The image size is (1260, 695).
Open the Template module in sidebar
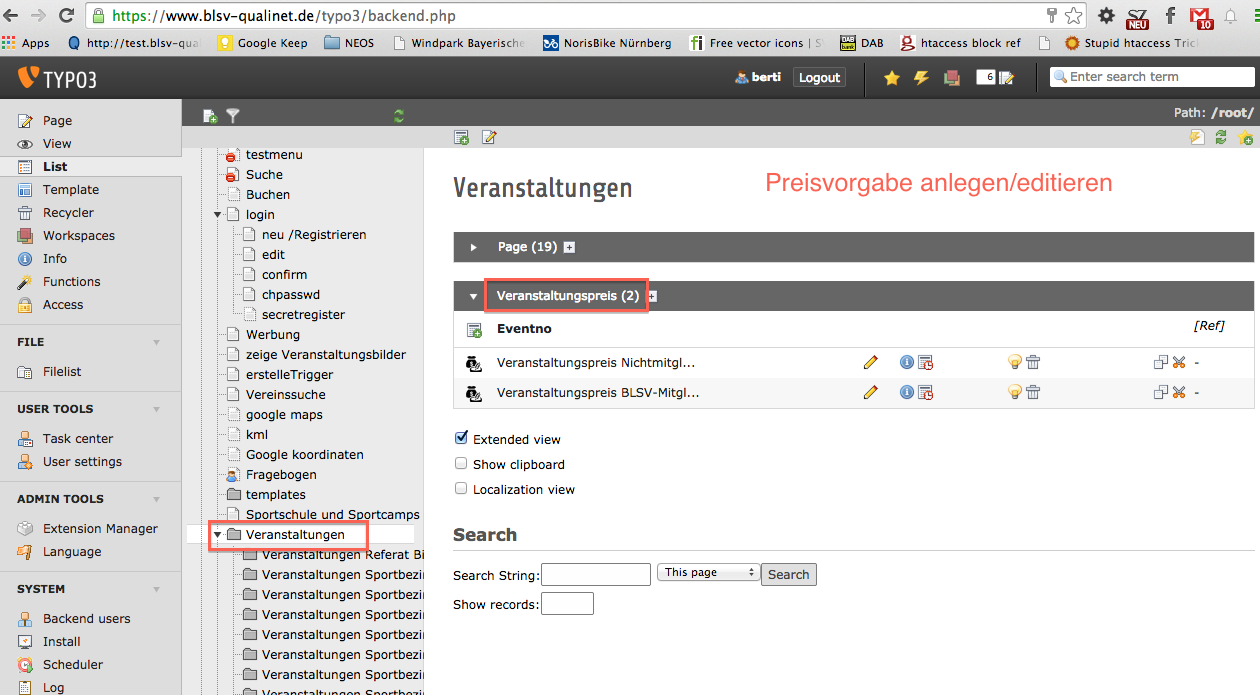click(x=70, y=190)
